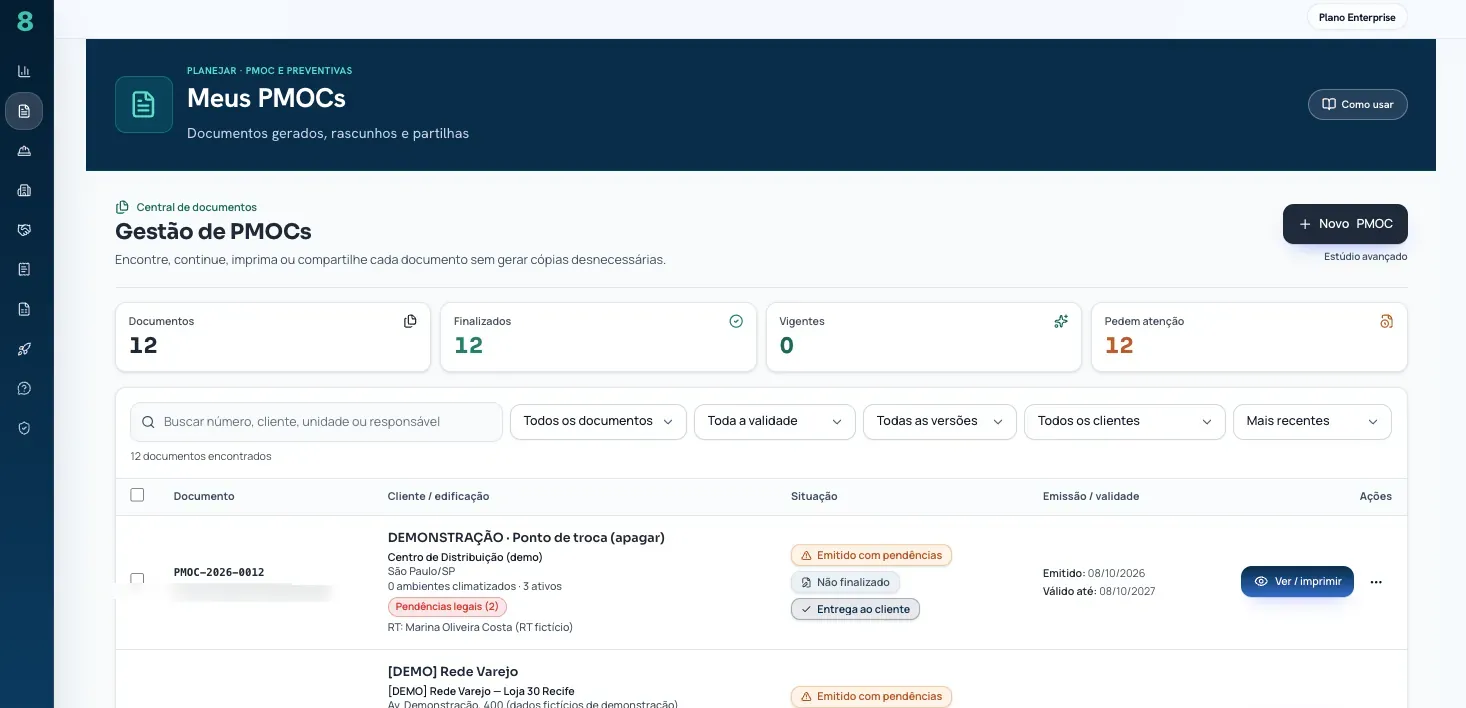Viewport: 1466px width, 708px height.
Task: Click the copy icon on Documentos card
Action: [x=410, y=321]
